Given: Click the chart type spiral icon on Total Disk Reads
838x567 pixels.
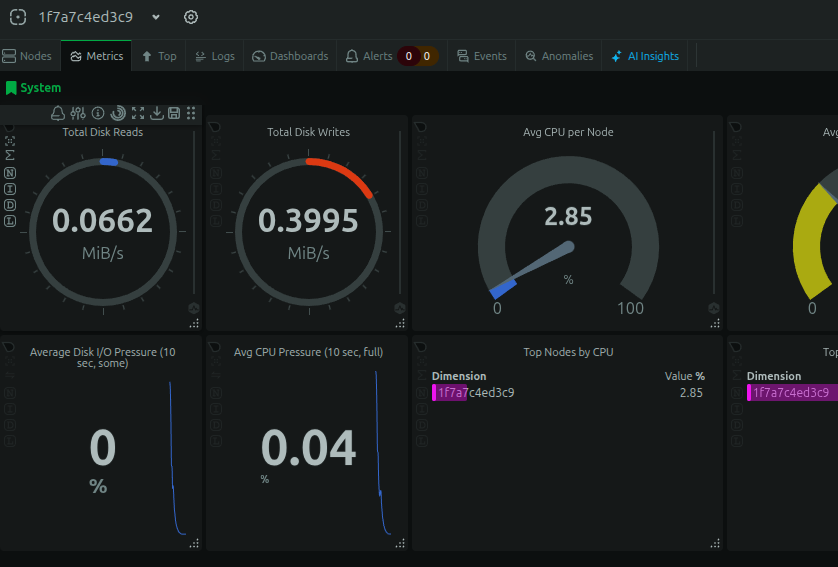Looking at the screenshot, I should 118,113.
